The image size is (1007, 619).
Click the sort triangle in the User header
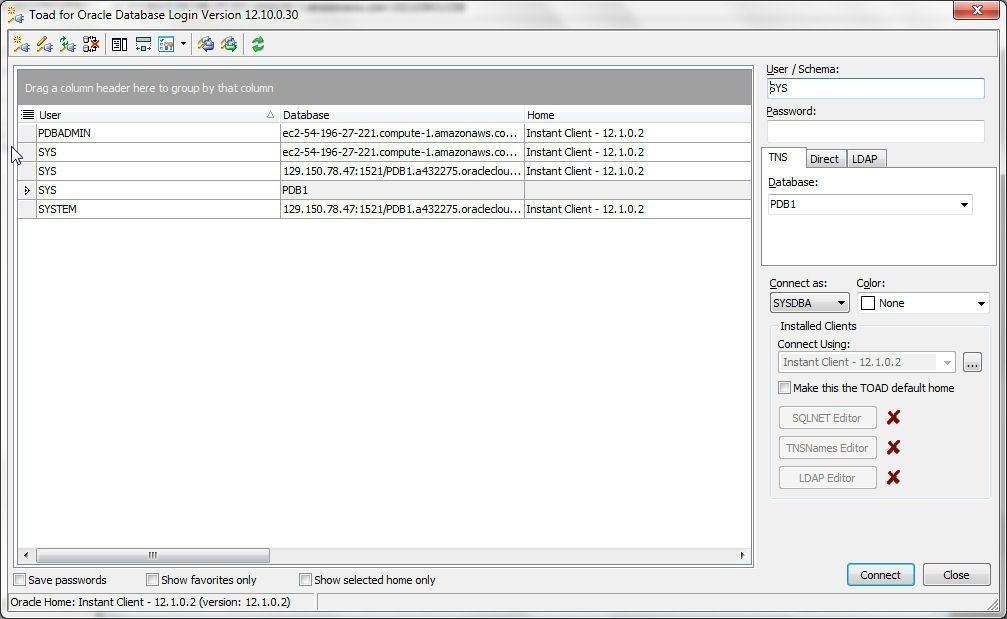click(270, 114)
